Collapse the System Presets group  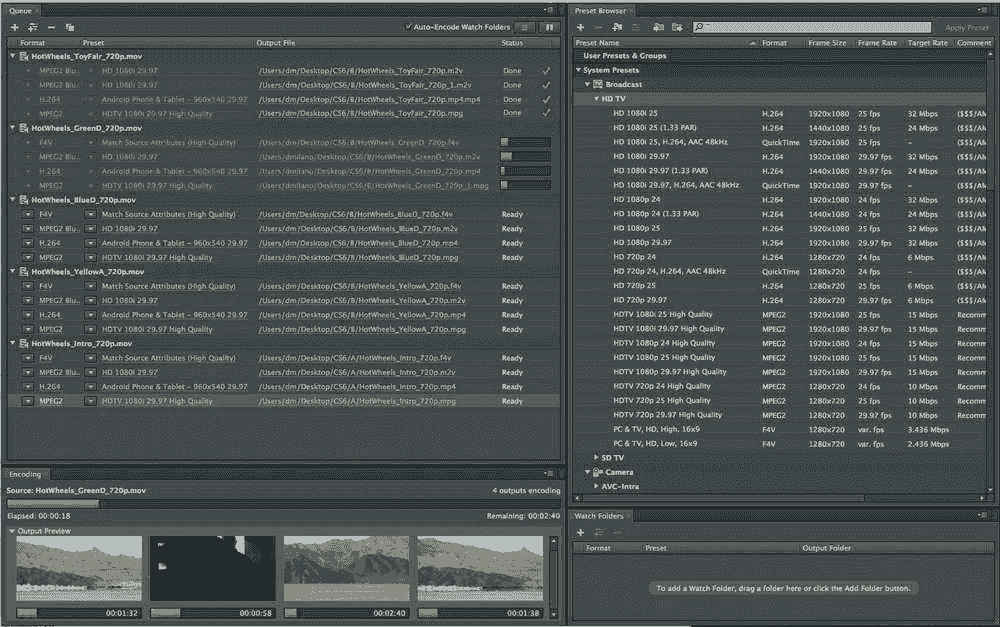[x=577, y=70]
